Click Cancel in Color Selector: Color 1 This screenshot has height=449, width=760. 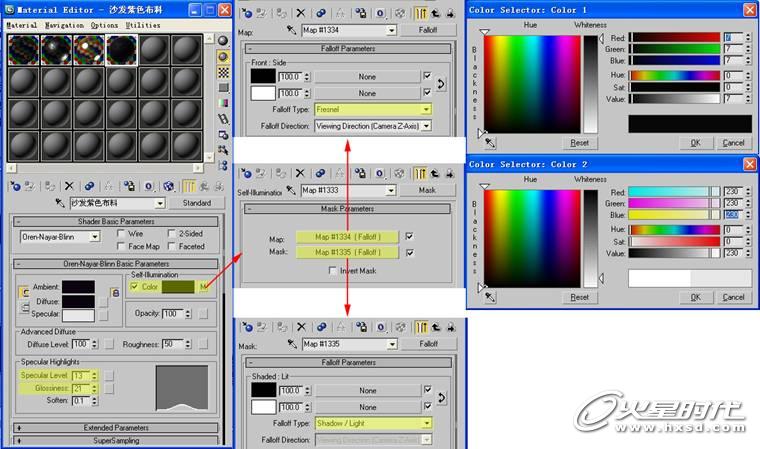click(x=733, y=143)
